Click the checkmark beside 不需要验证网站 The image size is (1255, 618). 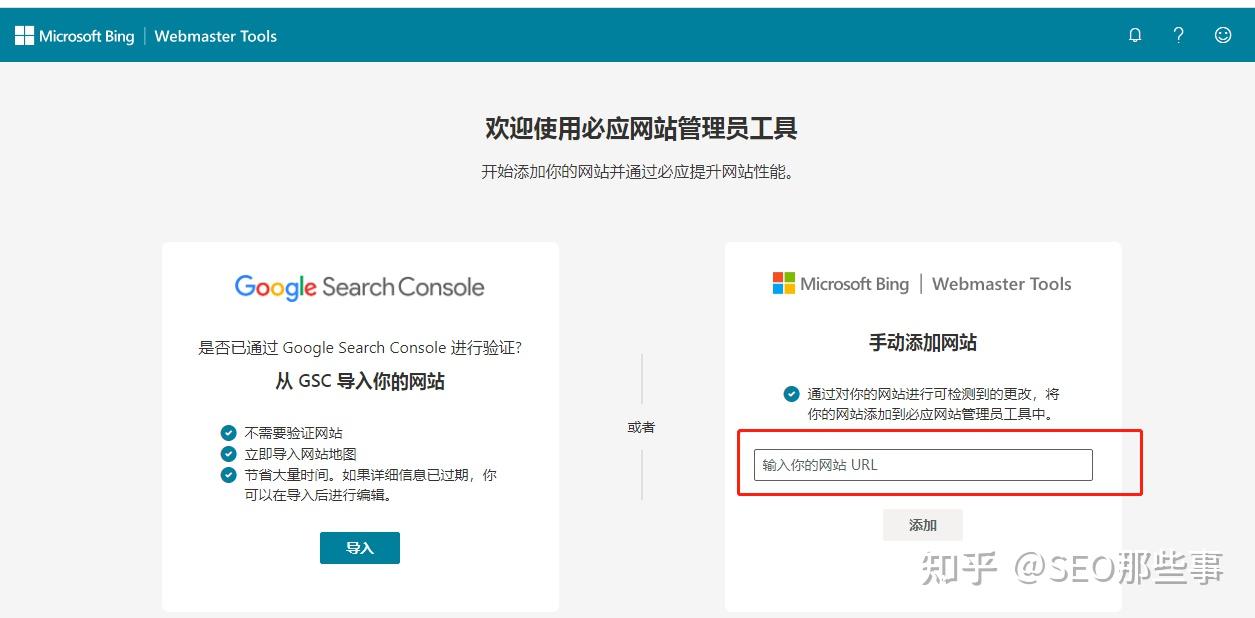pos(228,433)
